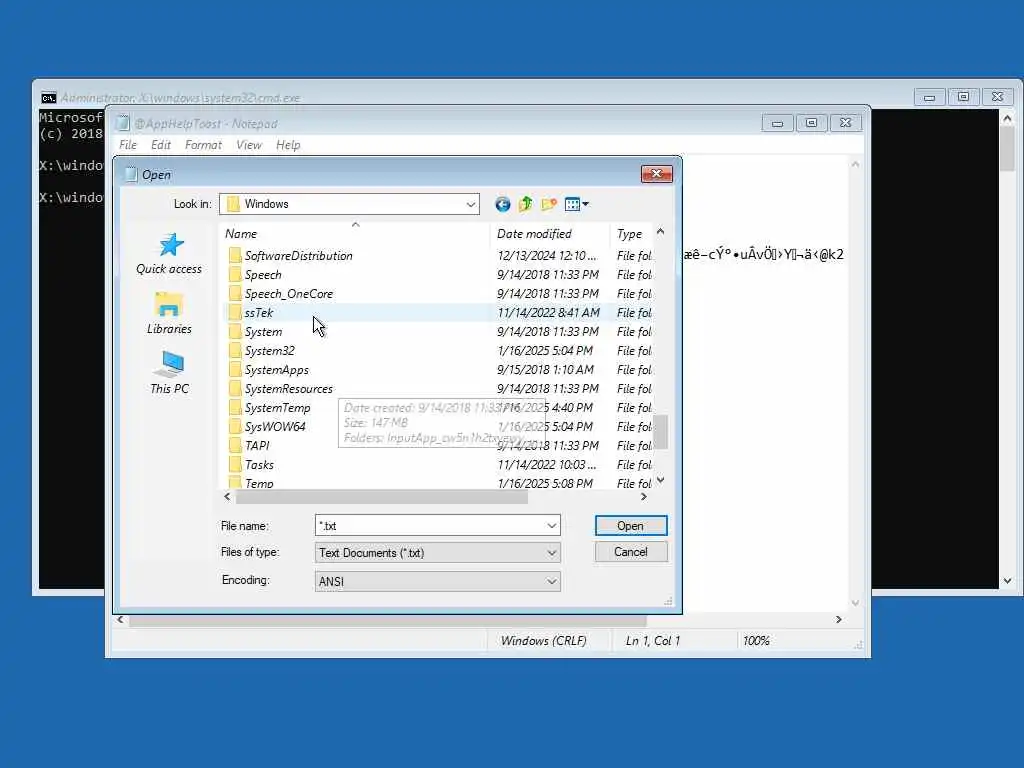Viewport: 1024px width, 768px height.
Task: Open the Encoding dropdown
Action: point(438,581)
